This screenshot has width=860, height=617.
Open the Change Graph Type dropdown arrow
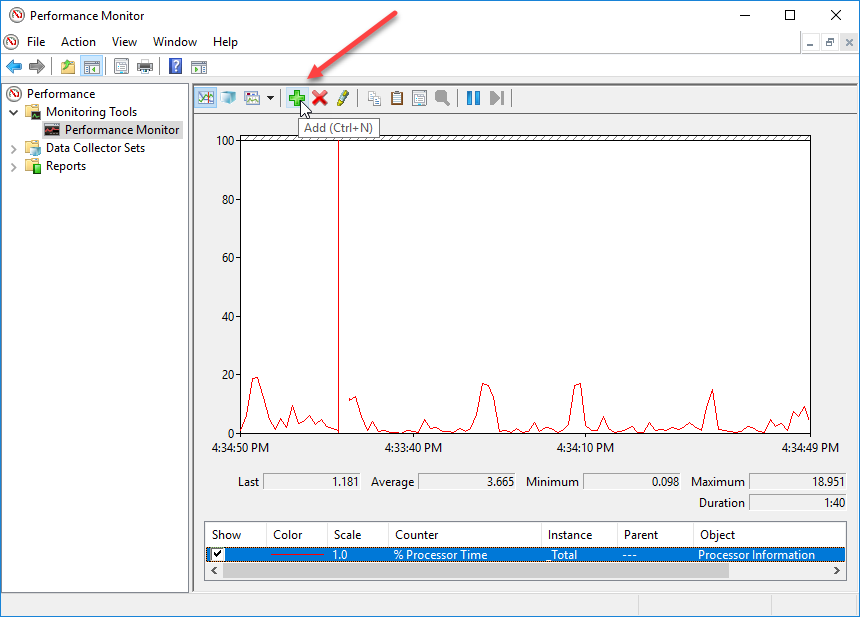270,98
